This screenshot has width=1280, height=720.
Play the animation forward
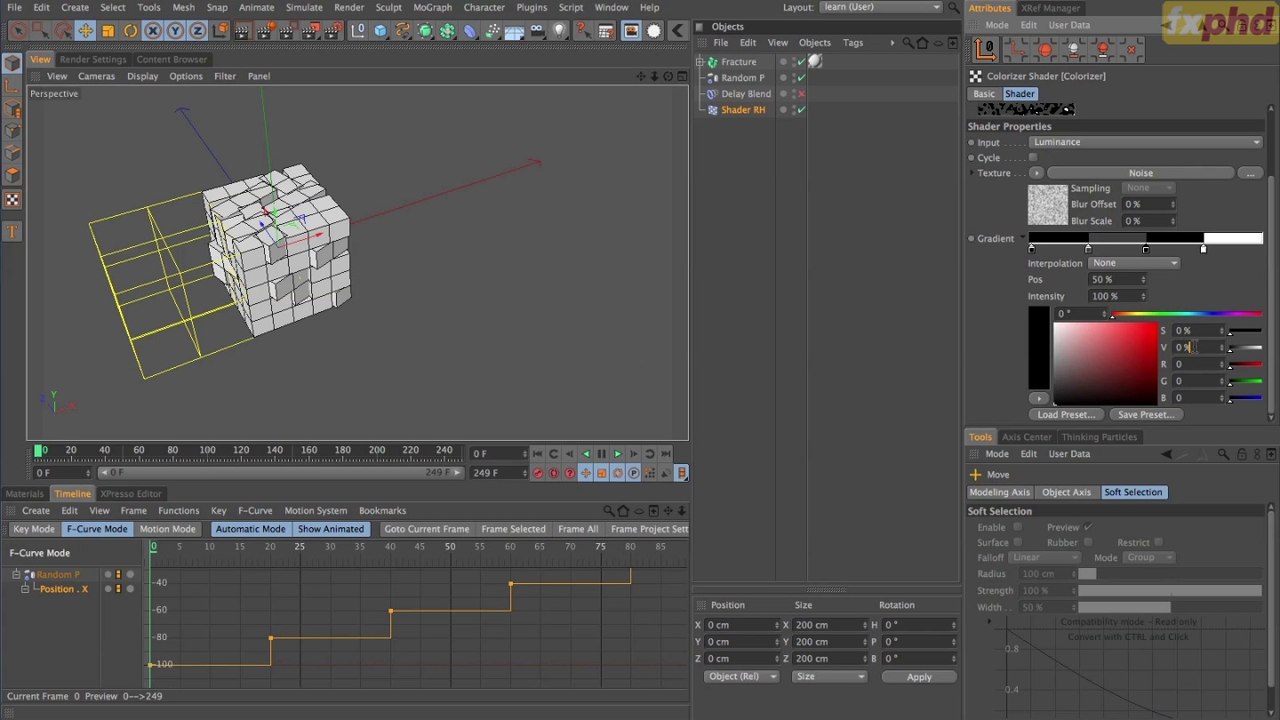coord(617,454)
